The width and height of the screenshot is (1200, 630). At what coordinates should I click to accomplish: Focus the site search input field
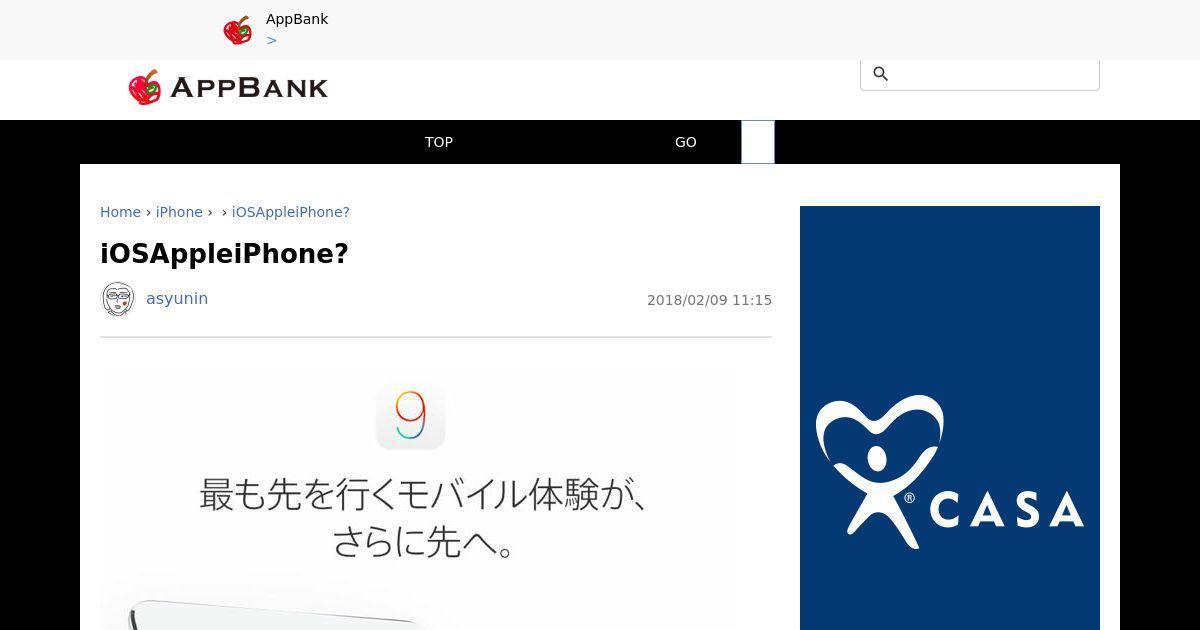(x=980, y=74)
